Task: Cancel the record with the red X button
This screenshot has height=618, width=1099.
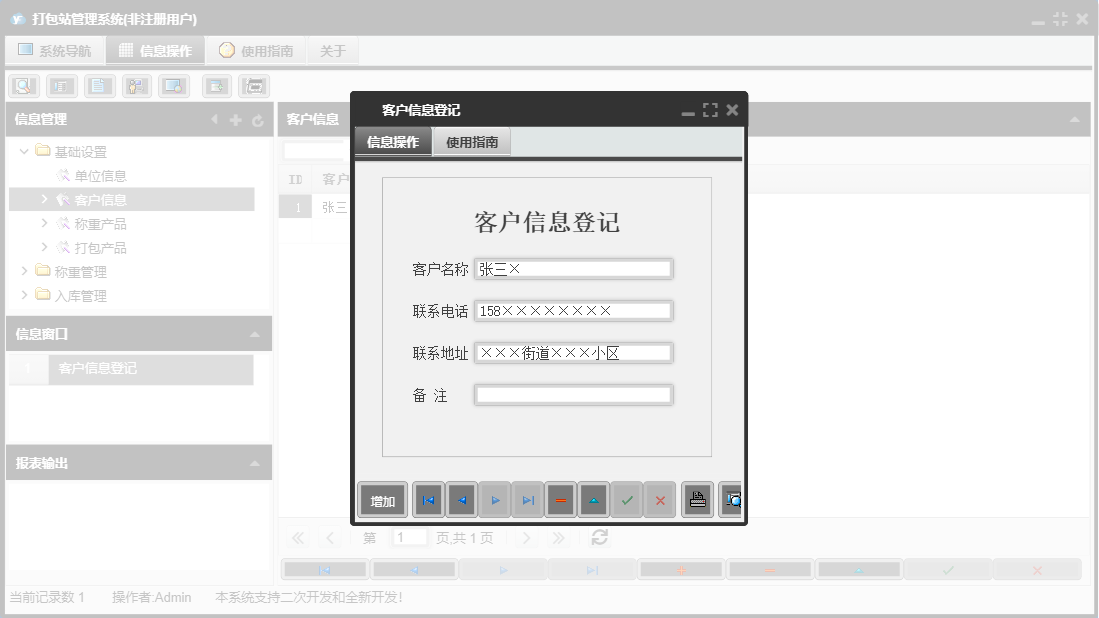Action: pyautogui.click(x=660, y=499)
